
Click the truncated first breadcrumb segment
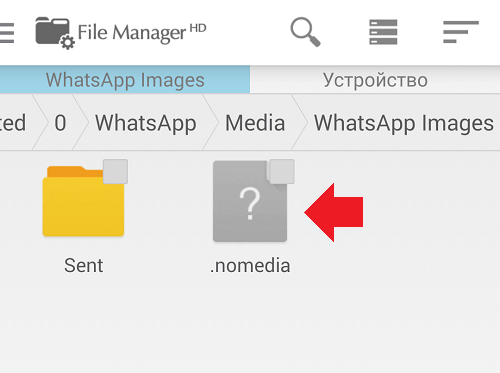tap(13, 123)
